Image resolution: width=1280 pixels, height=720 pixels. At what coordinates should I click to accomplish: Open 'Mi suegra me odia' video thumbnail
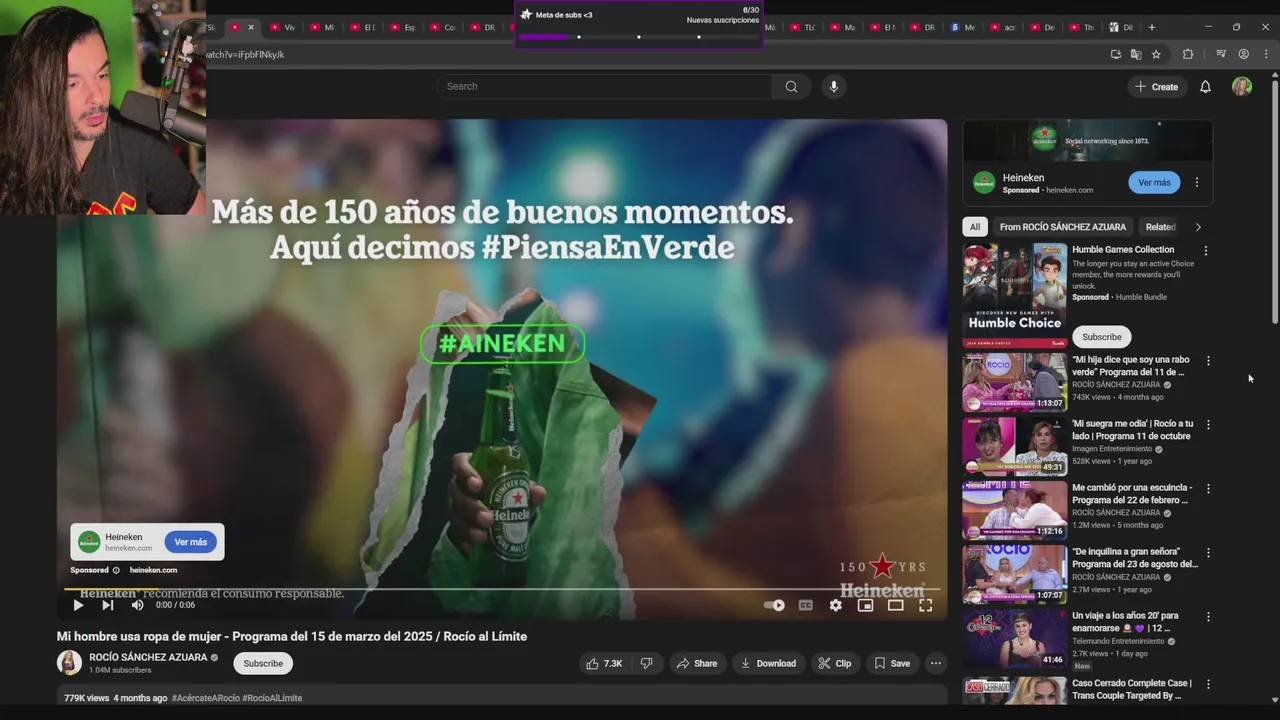tap(1014, 446)
